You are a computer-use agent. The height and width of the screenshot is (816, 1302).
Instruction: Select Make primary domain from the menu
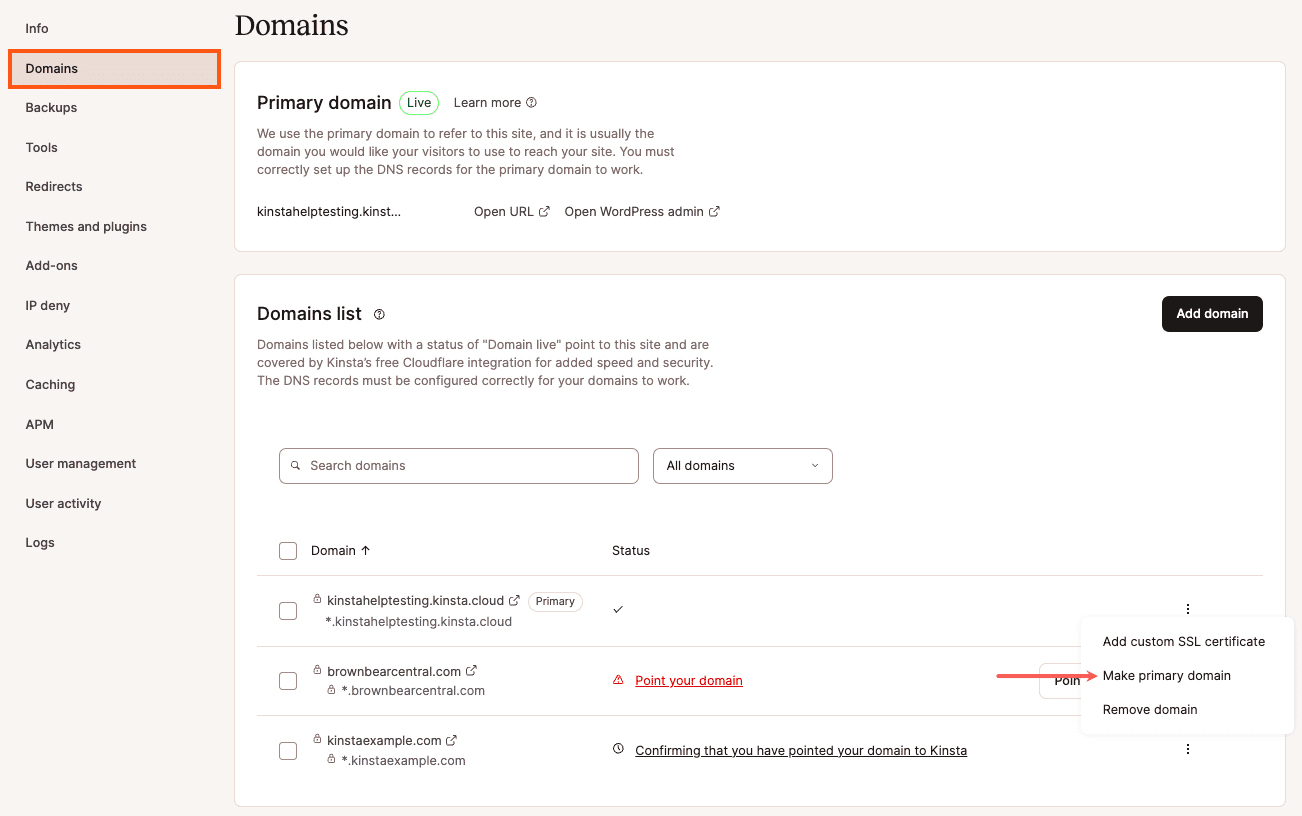point(1167,675)
